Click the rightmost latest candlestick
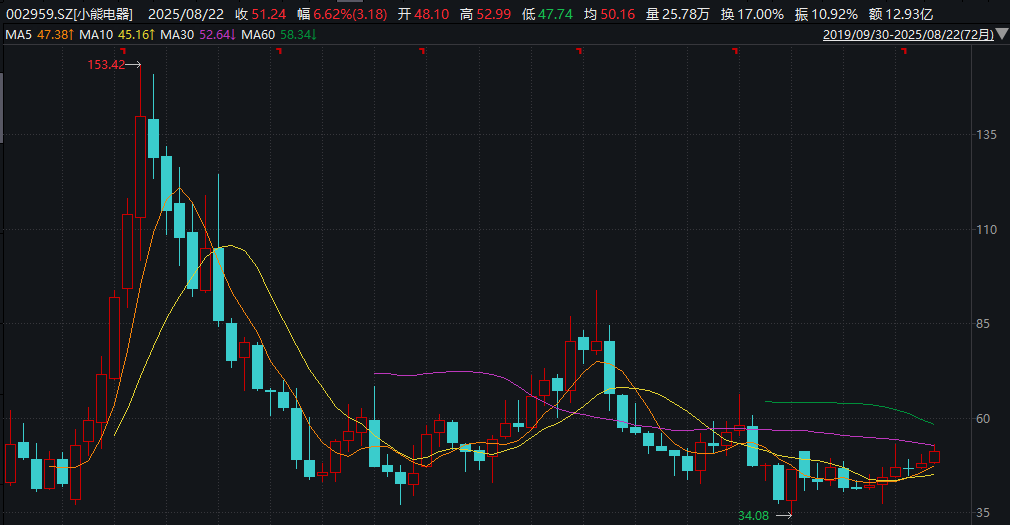1010x525 pixels. (x=934, y=457)
